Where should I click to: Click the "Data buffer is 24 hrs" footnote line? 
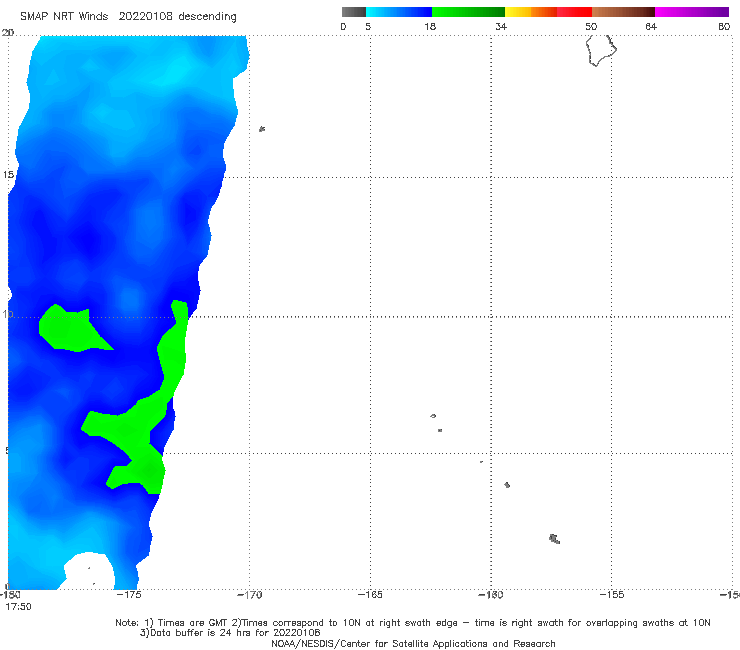pos(230,633)
